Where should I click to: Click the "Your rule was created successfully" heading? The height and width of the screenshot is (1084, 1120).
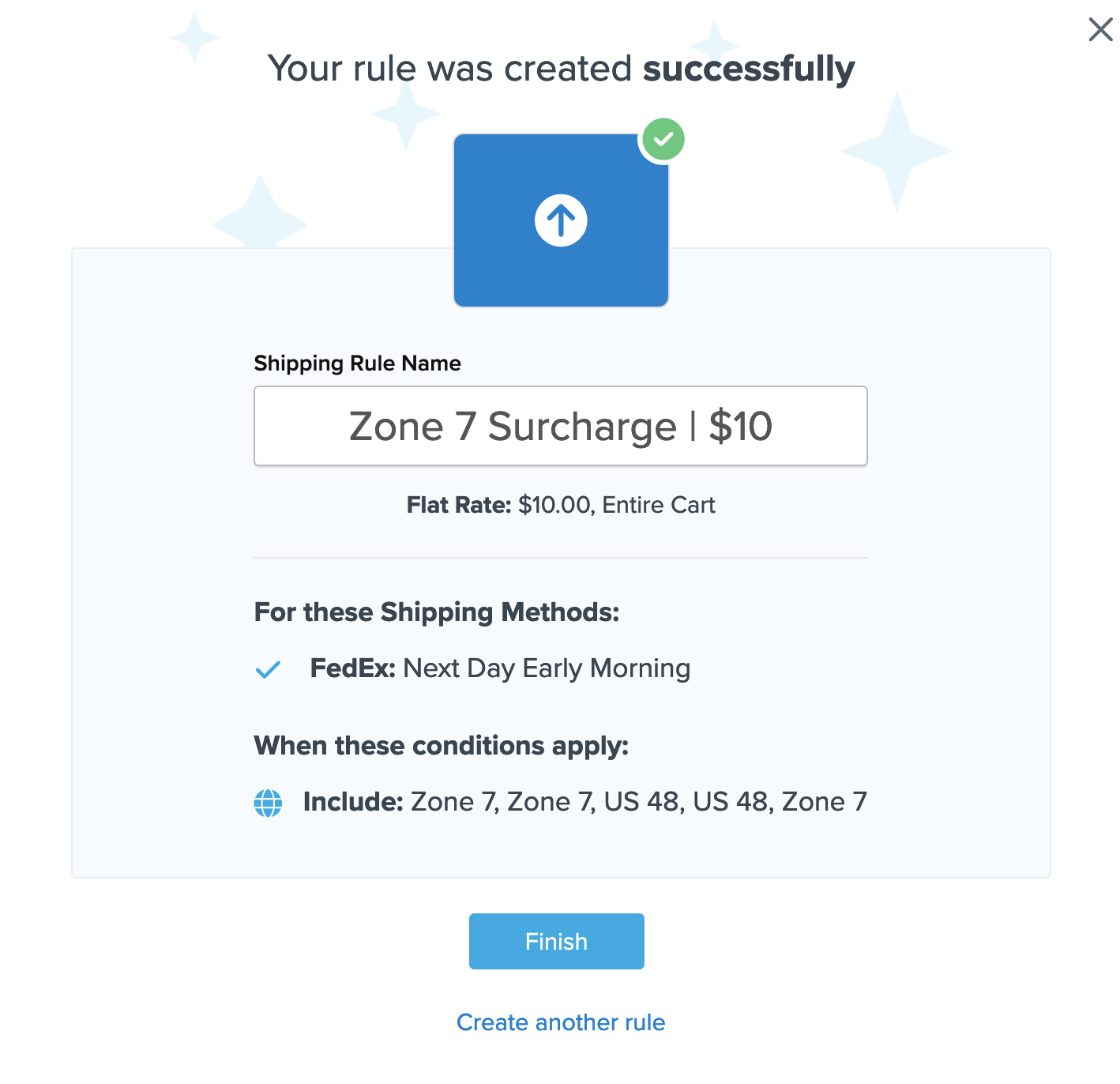click(560, 69)
